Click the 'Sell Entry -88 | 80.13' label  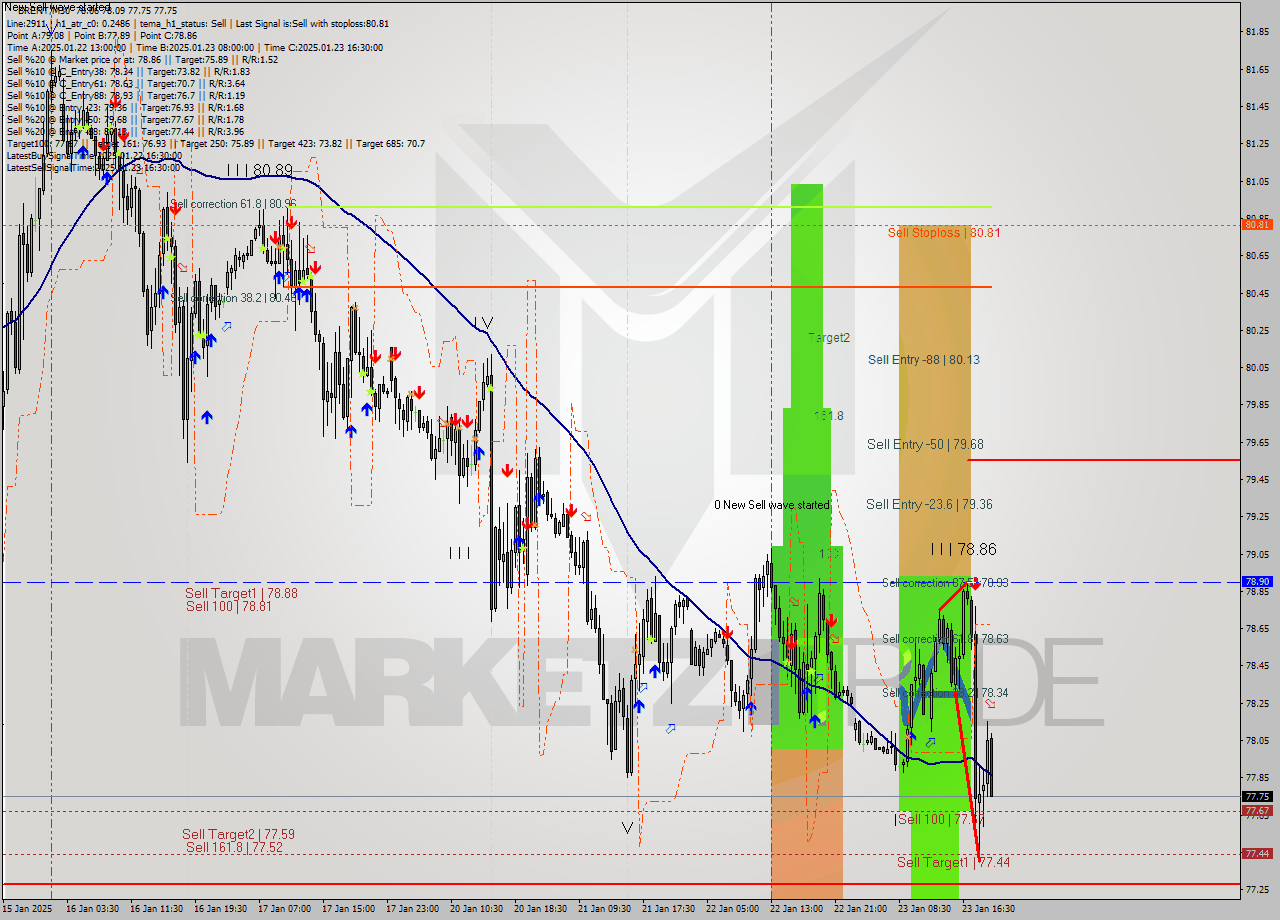click(x=923, y=360)
